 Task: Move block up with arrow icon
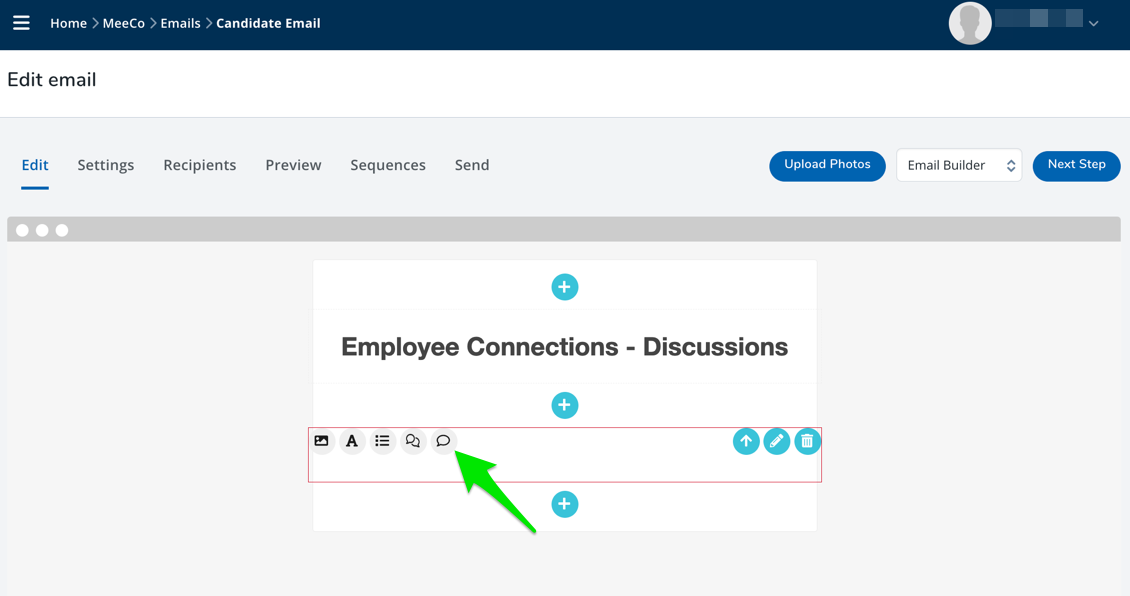[746, 441]
